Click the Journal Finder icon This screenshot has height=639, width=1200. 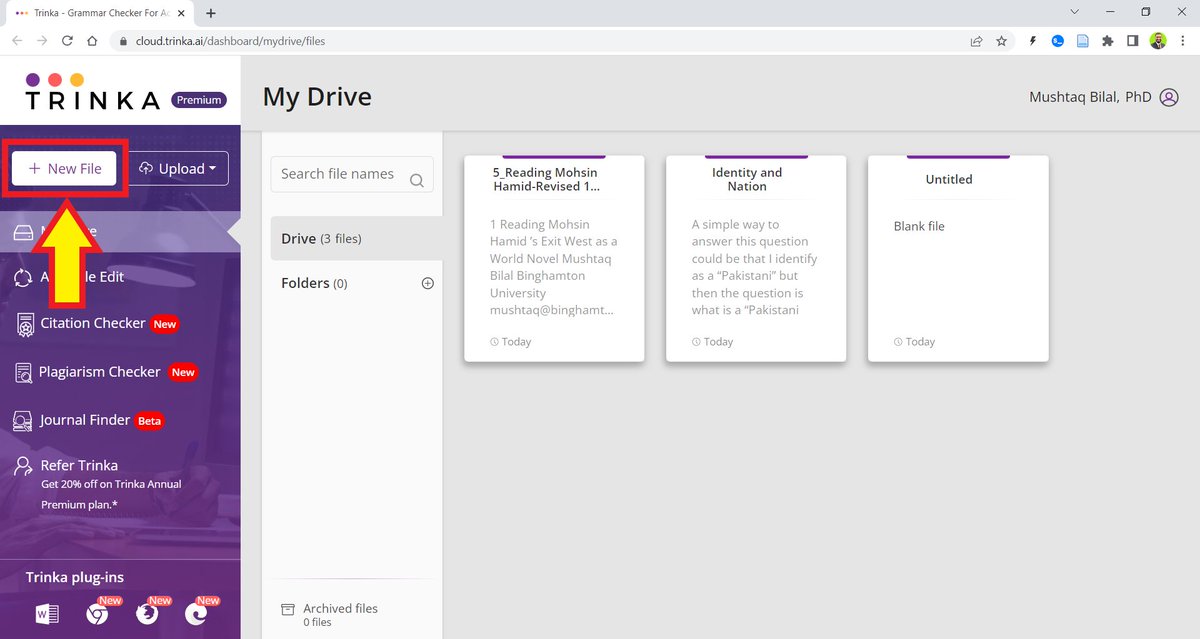click(23, 421)
